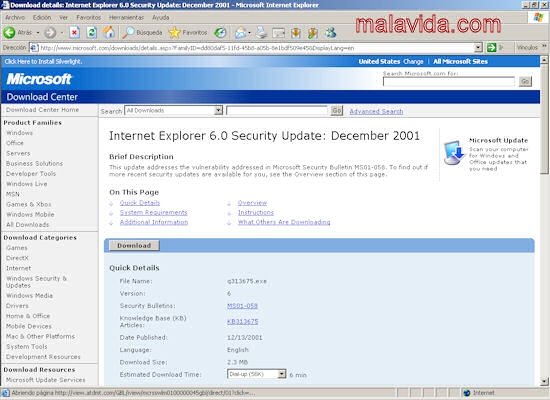Open the Búsqueda search pane
The image size is (550, 400).
tap(142, 33)
